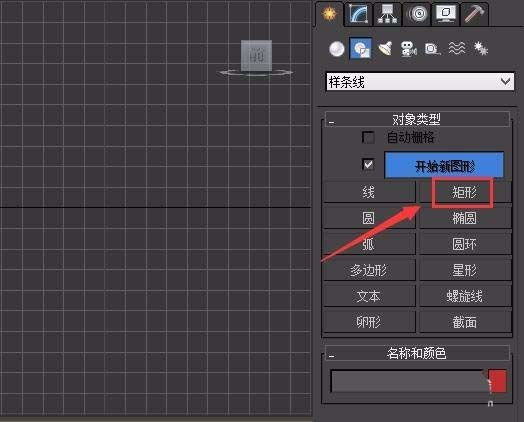
Task: Choose the 卵形 egg shape button
Action: (369, 322)
